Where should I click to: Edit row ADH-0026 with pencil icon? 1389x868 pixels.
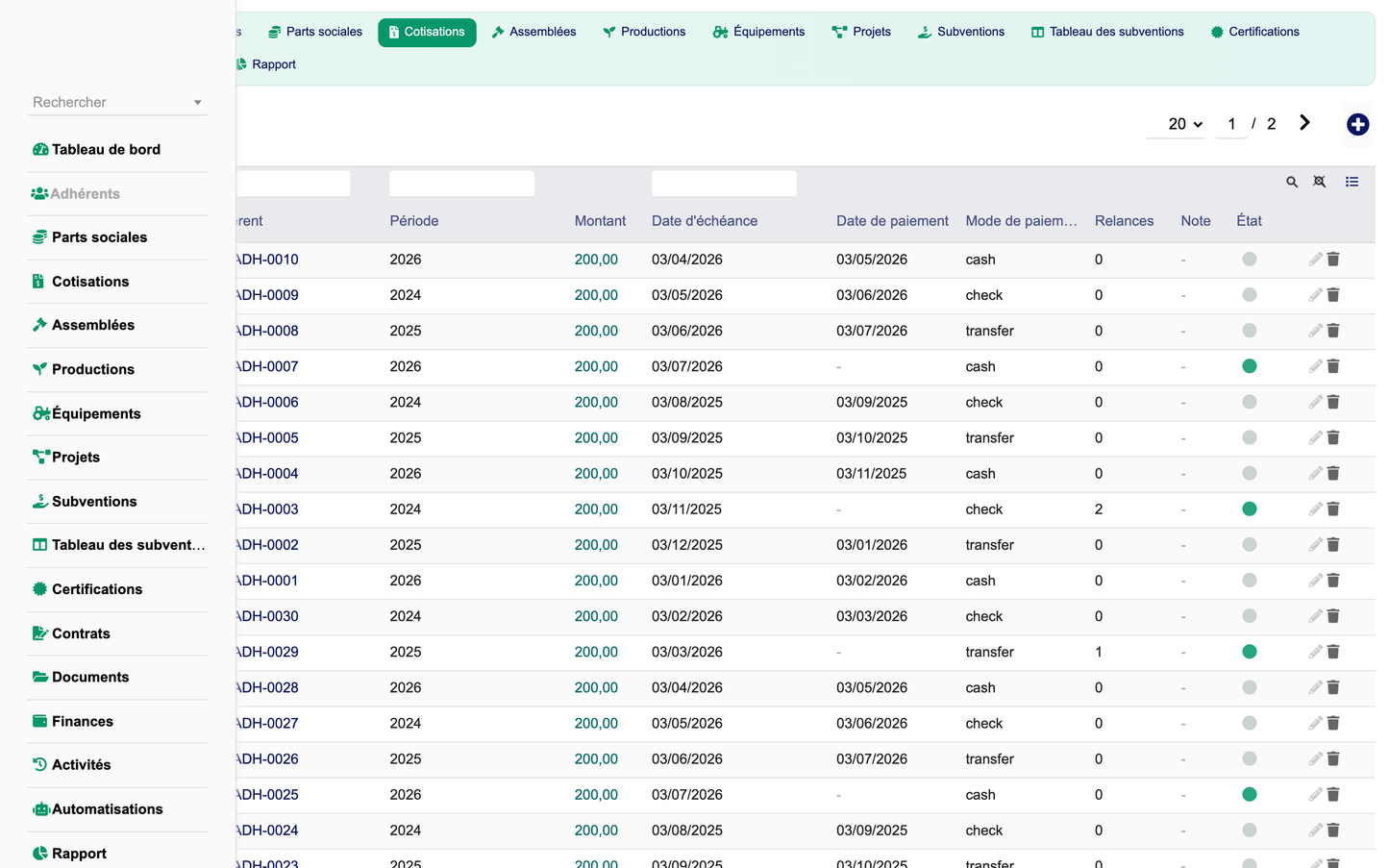pos(1315,758)
